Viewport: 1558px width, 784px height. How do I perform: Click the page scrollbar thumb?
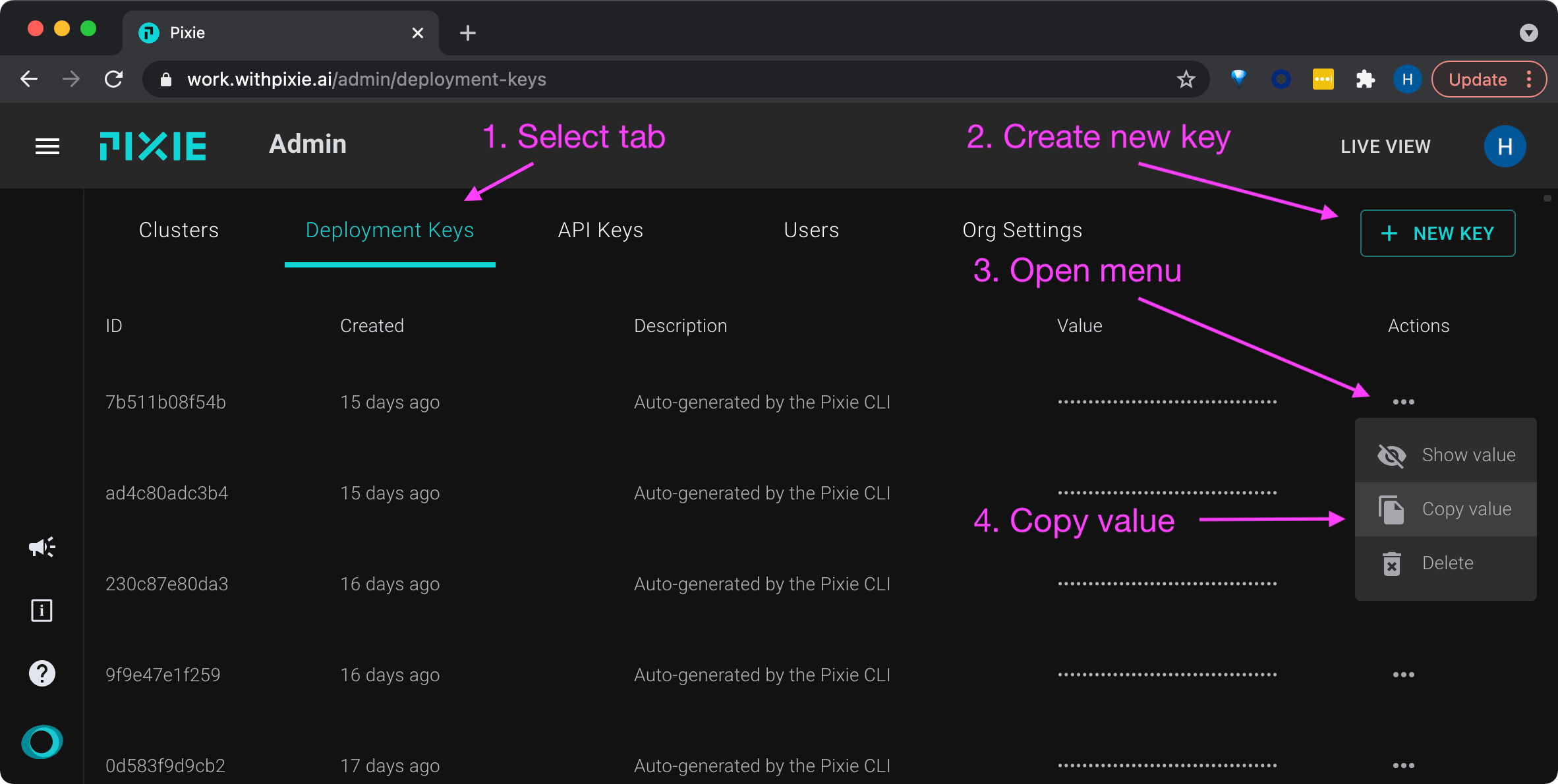pos(1547,198)
